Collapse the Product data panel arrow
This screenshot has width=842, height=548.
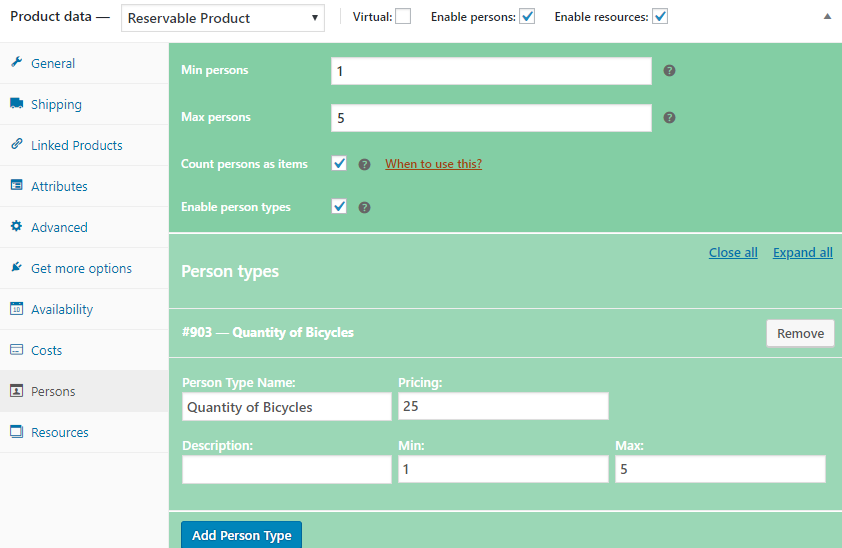click(x=826, y=17)
